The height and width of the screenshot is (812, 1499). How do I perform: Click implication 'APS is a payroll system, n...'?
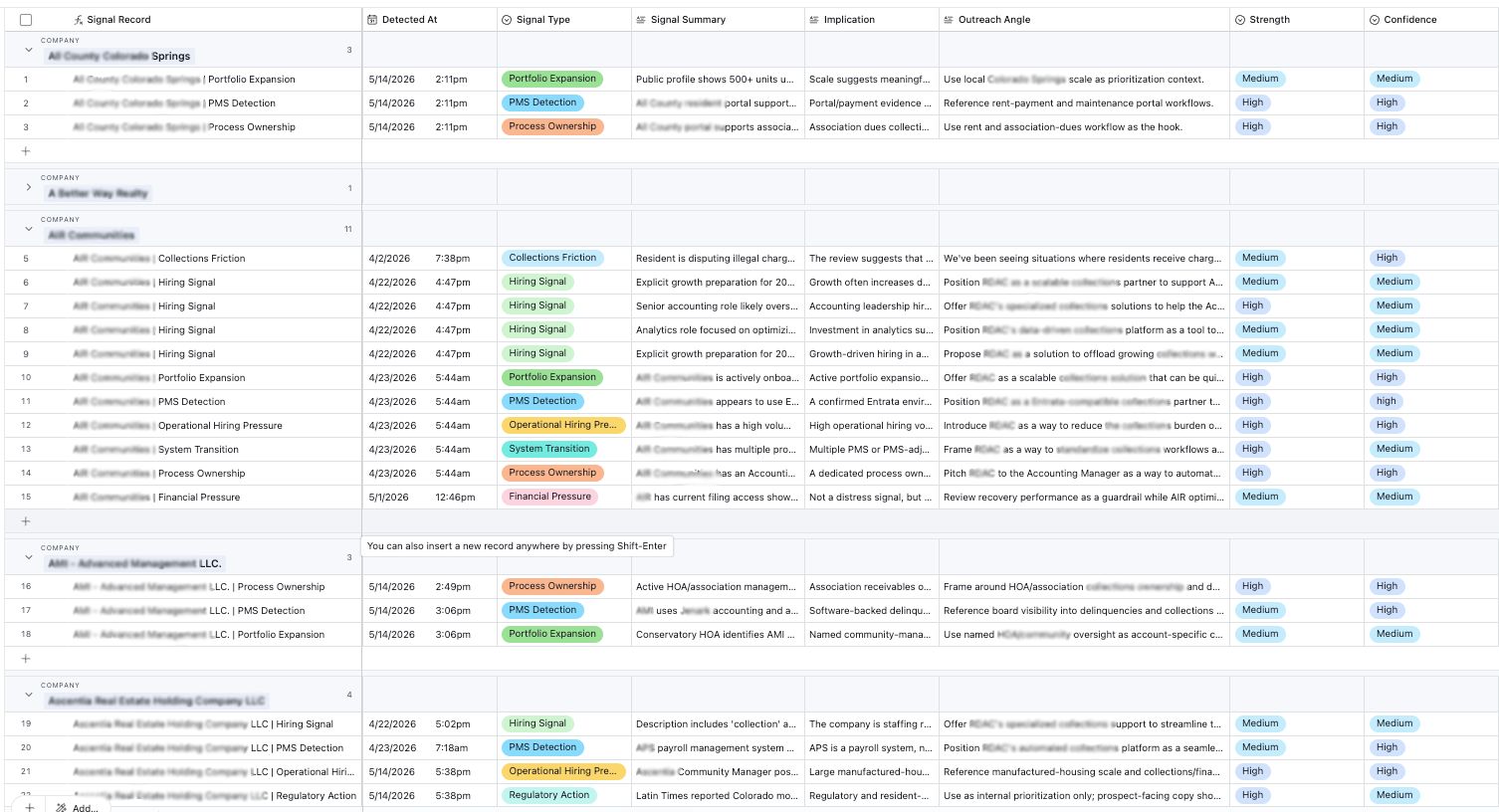tap(870, 748)
